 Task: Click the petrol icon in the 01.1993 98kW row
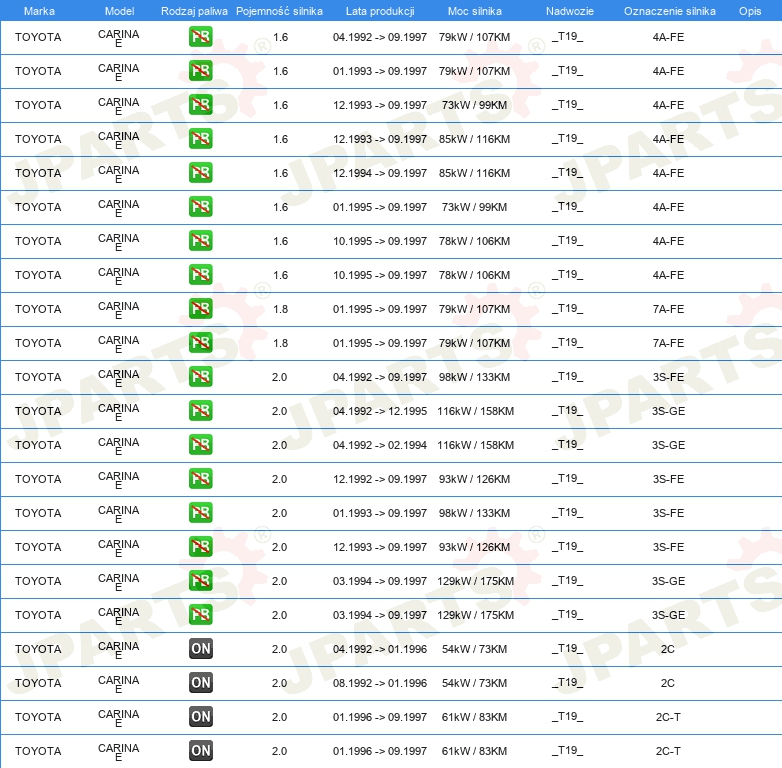point(200,513)
